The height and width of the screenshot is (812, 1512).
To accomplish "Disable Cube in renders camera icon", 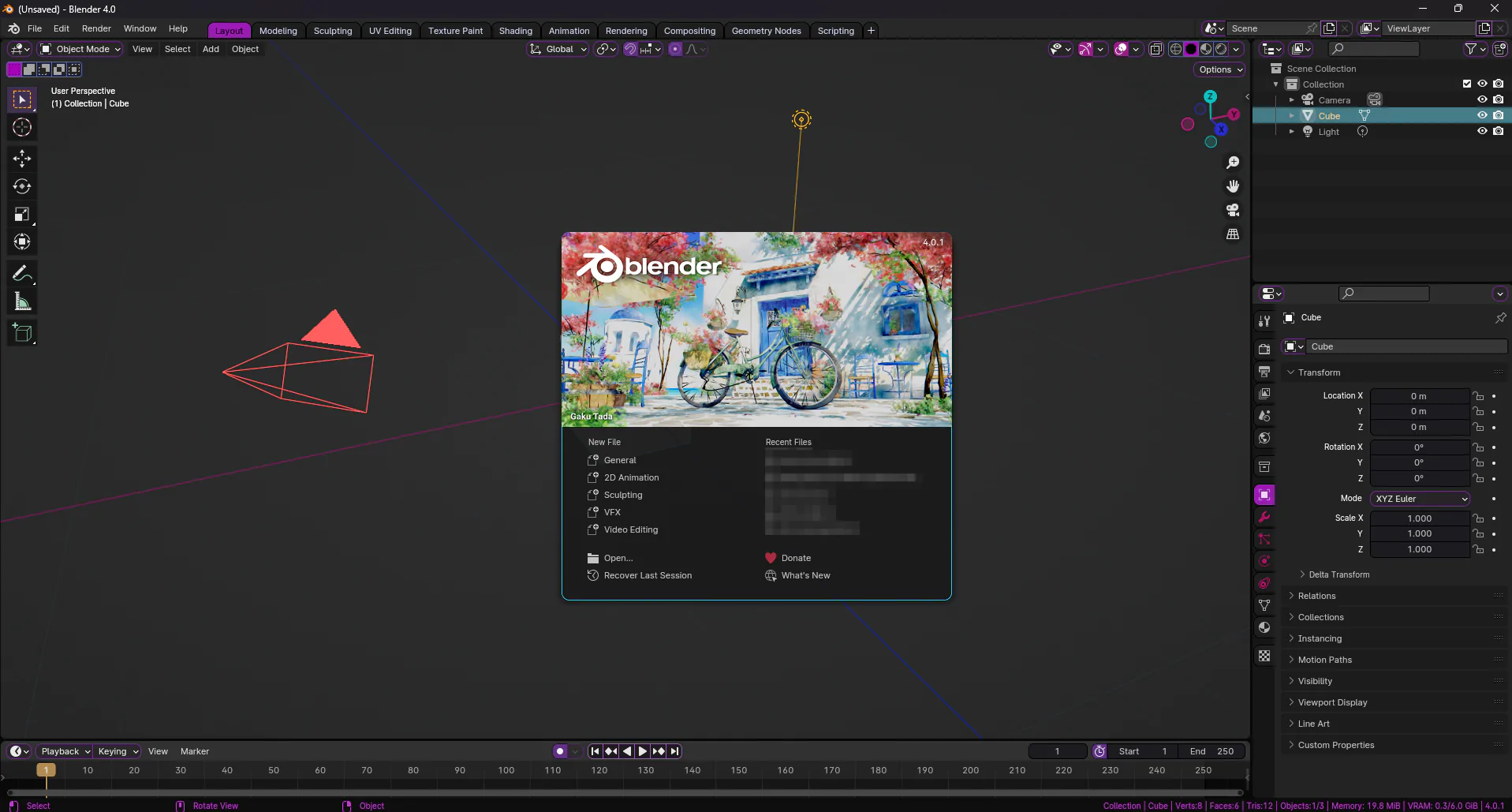I will [x=1499, y=115].
